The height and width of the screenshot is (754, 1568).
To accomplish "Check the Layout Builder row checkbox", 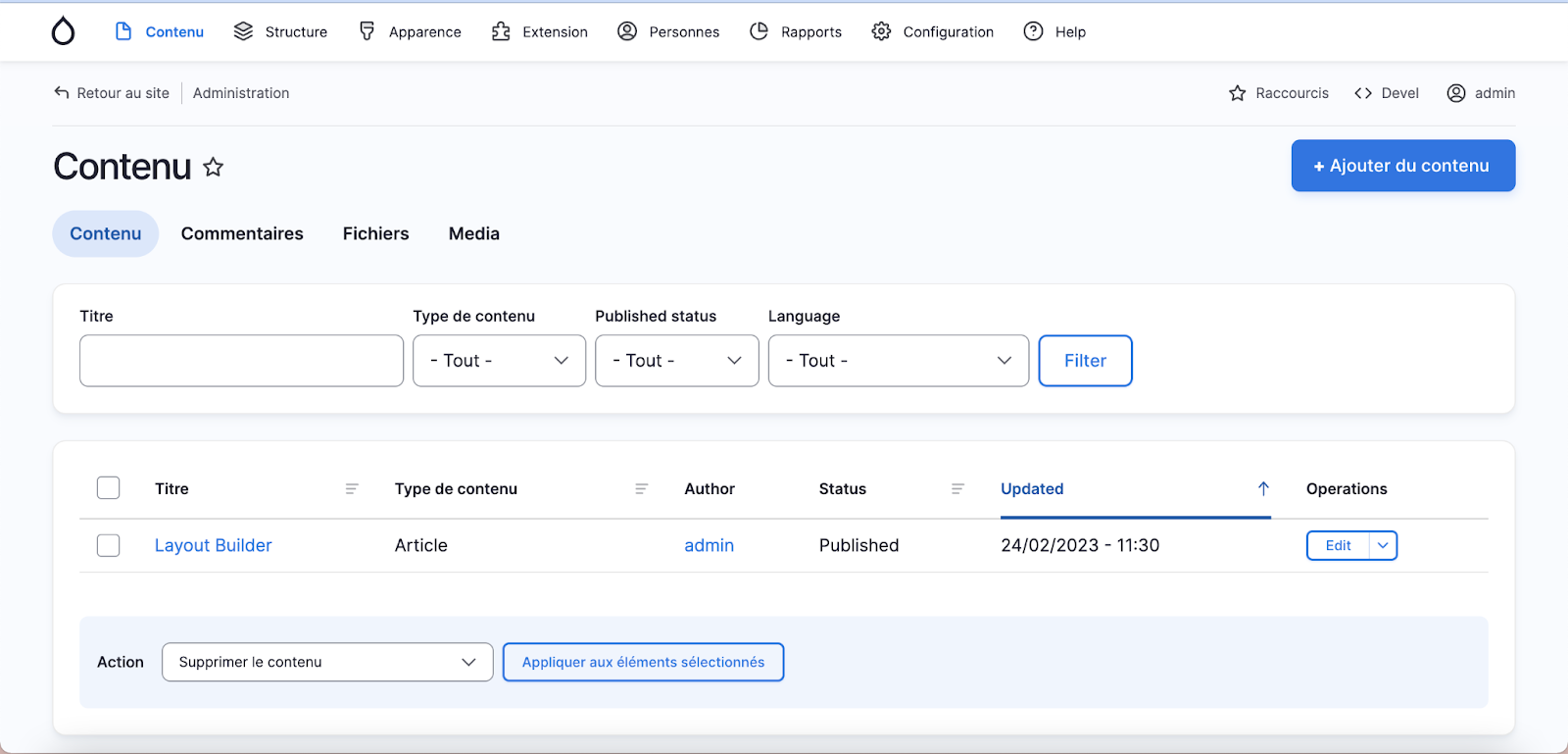I will [109, 545].
